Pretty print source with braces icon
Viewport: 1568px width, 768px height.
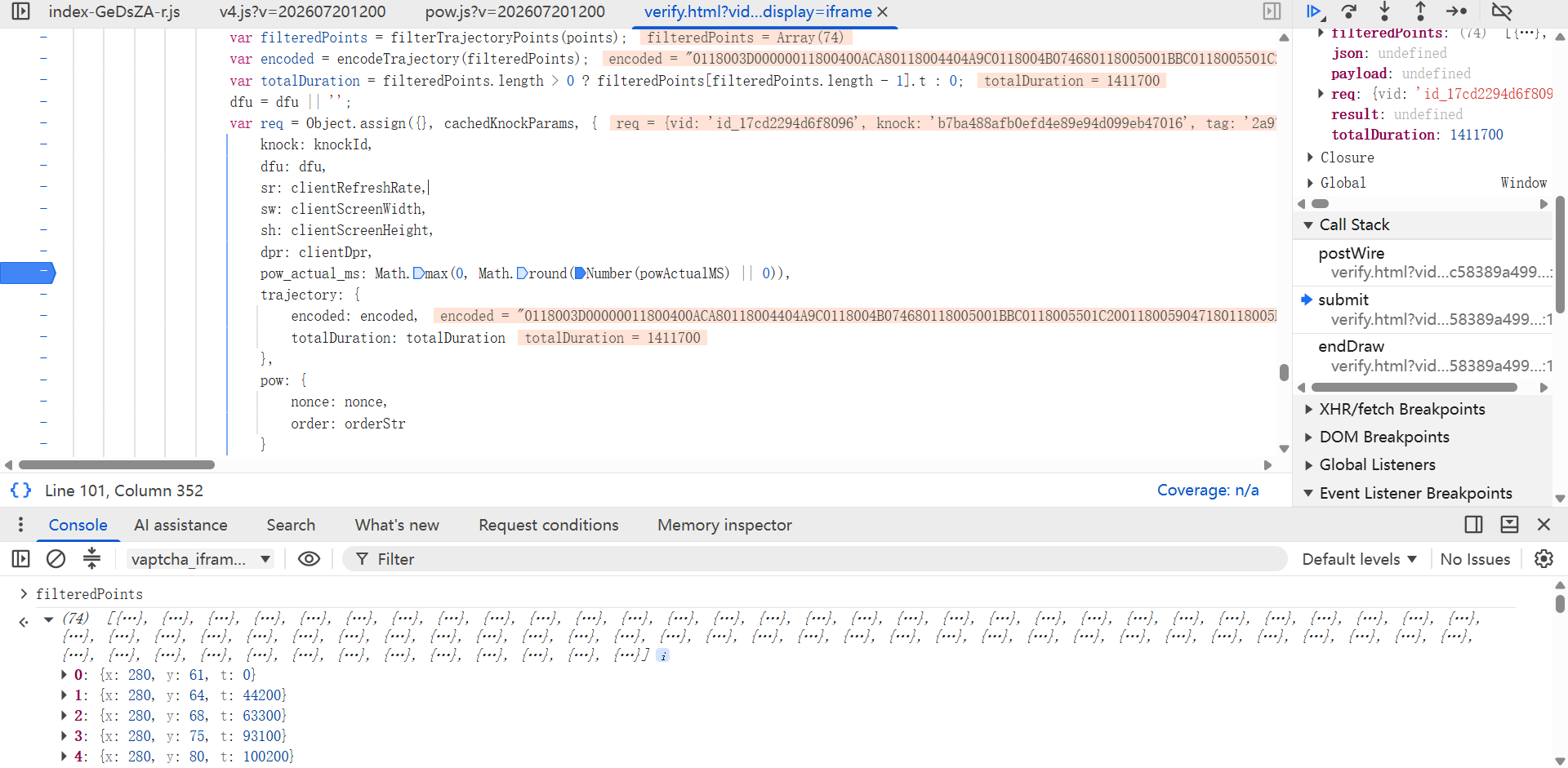(x=20, y=490)
